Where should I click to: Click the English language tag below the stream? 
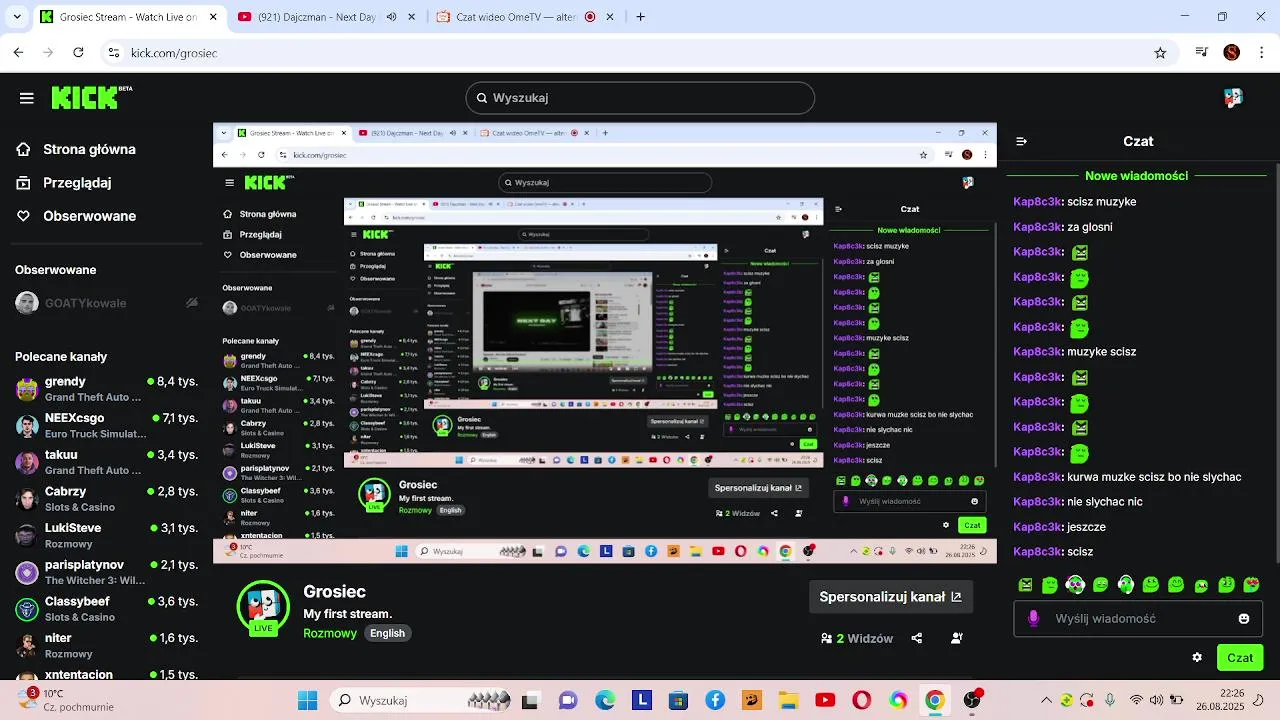(387, 633)
